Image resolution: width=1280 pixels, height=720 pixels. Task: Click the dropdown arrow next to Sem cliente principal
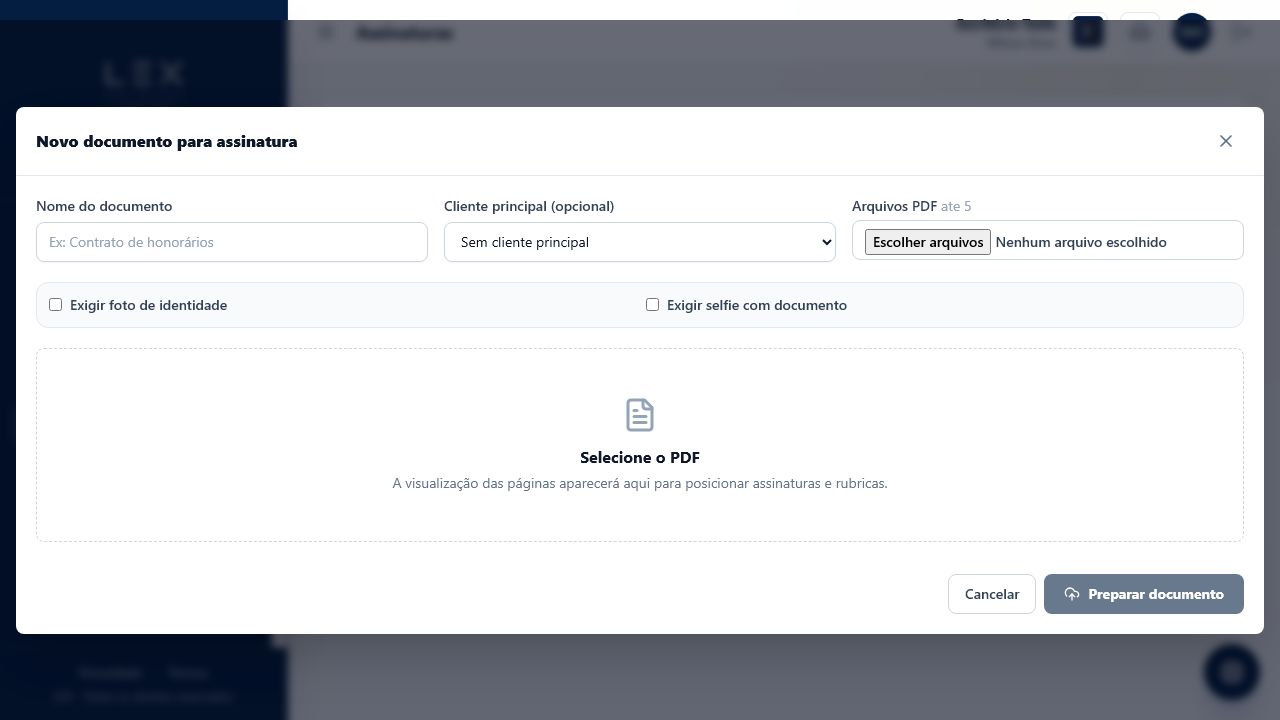point(826,242)
